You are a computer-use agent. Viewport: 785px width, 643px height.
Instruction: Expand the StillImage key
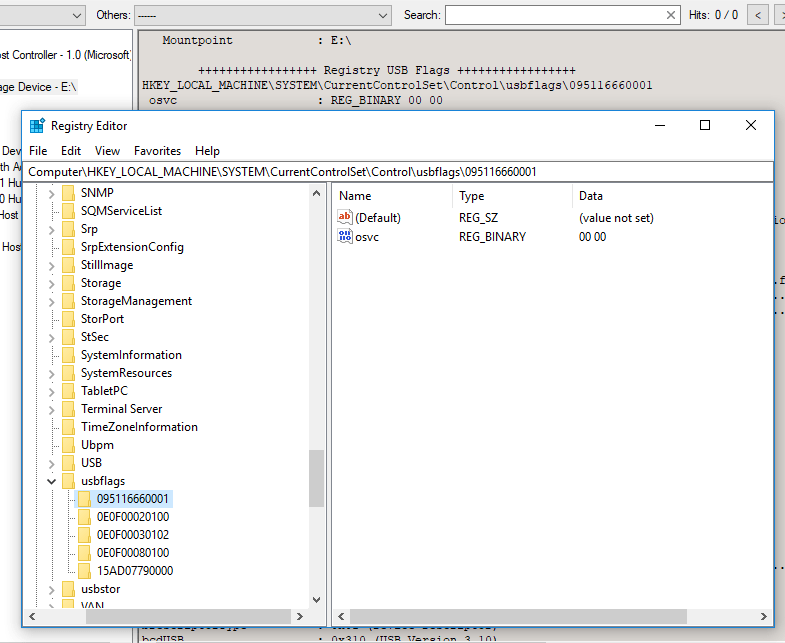[52, 265]
